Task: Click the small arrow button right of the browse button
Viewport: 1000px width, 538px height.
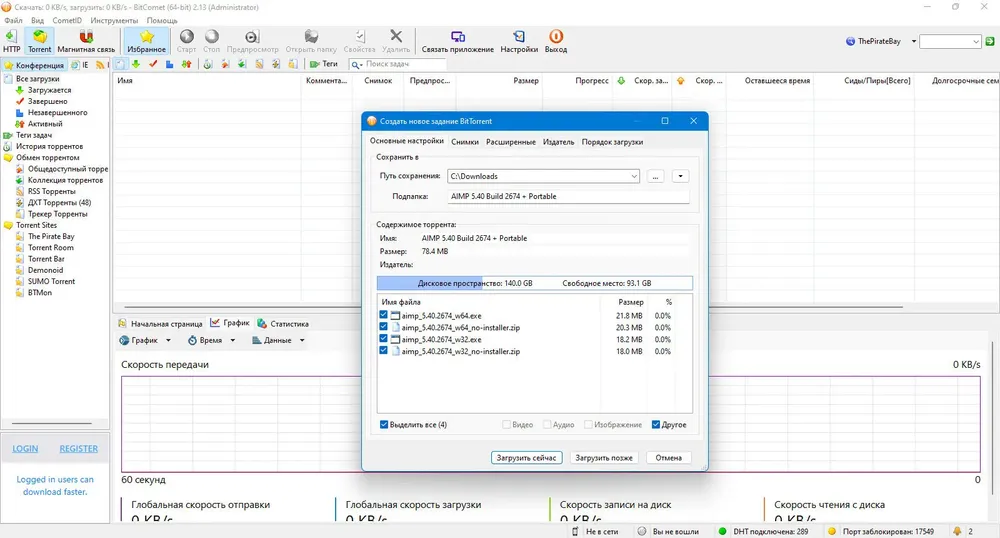Action: tap(680, 177)
